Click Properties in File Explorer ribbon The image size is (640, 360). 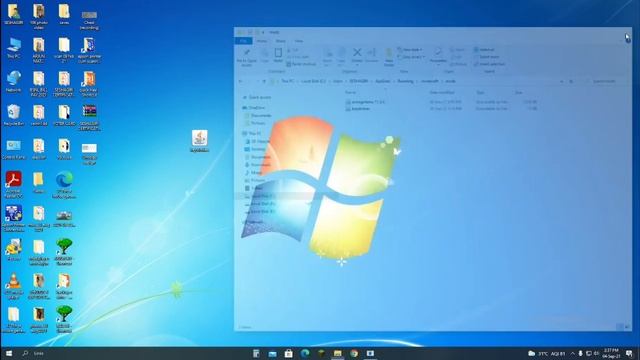[438, 56]
